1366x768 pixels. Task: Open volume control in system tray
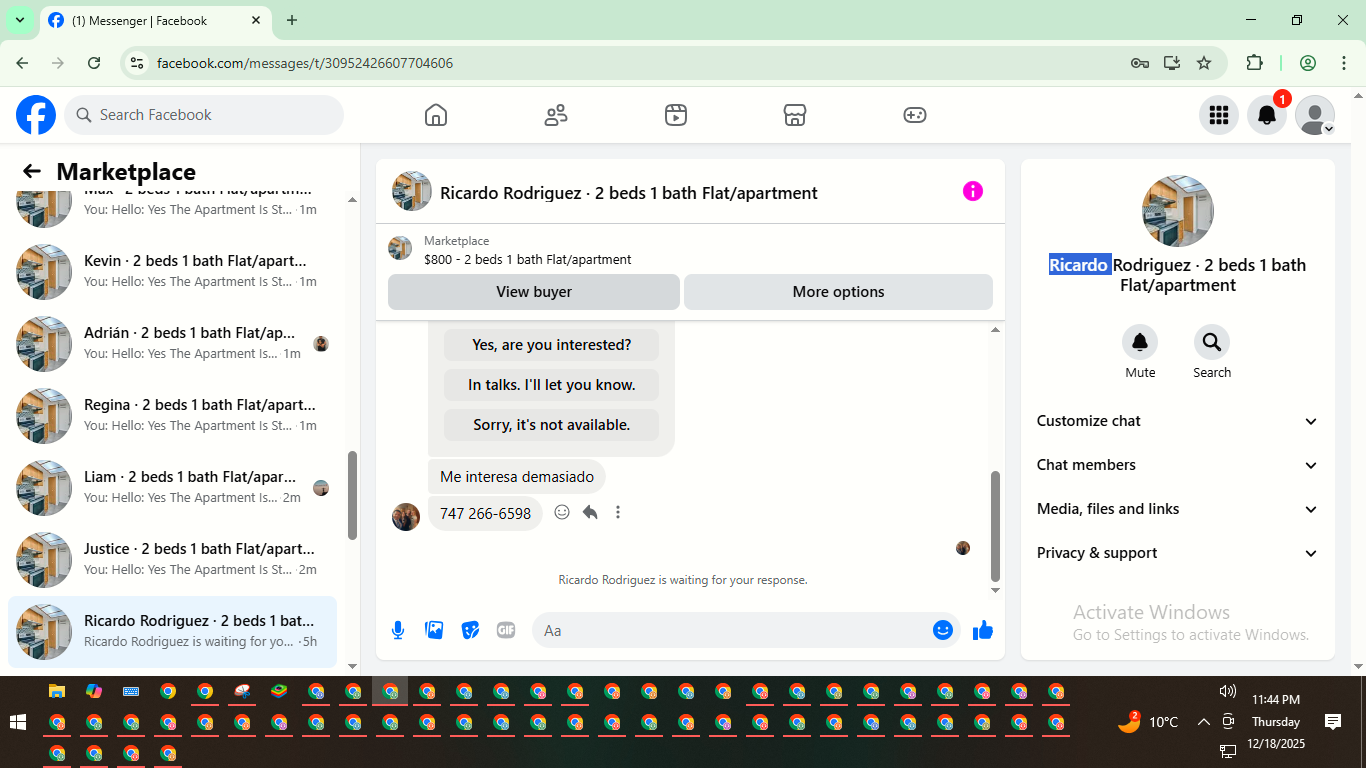click(x=1228, y=691)
